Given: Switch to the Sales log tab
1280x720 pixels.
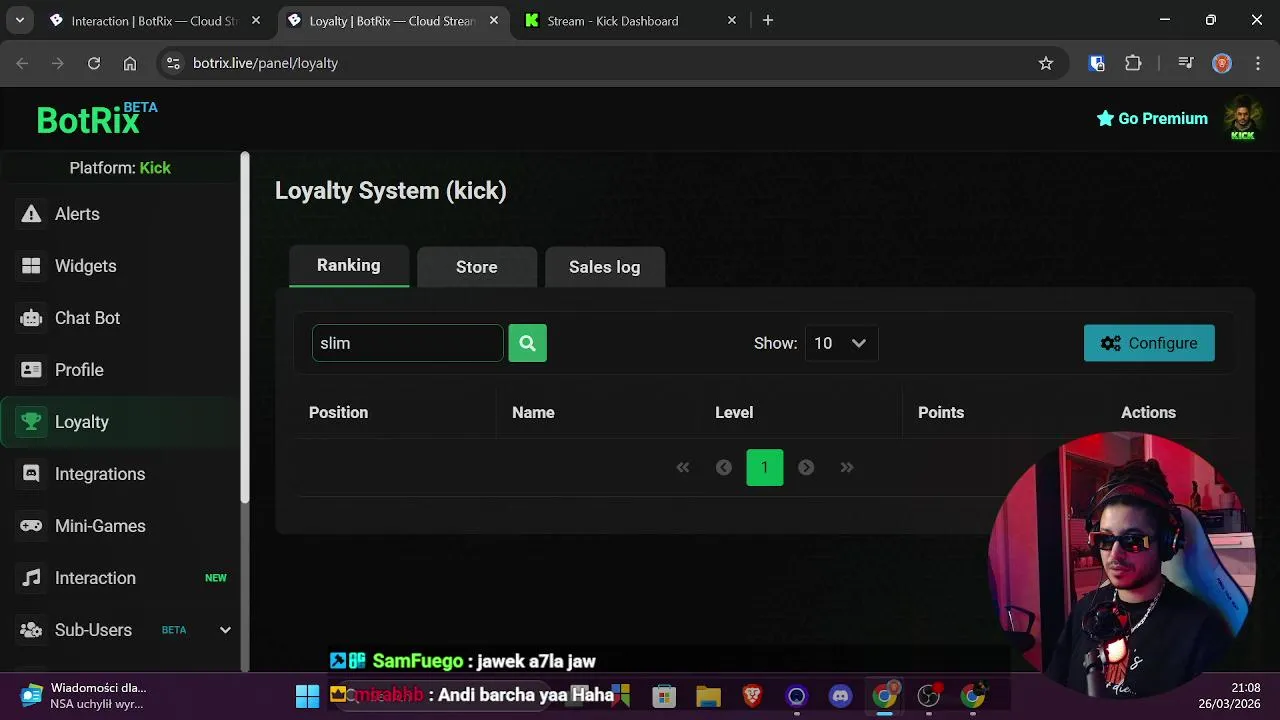Looking at the screenshot, I should [605, 267].
